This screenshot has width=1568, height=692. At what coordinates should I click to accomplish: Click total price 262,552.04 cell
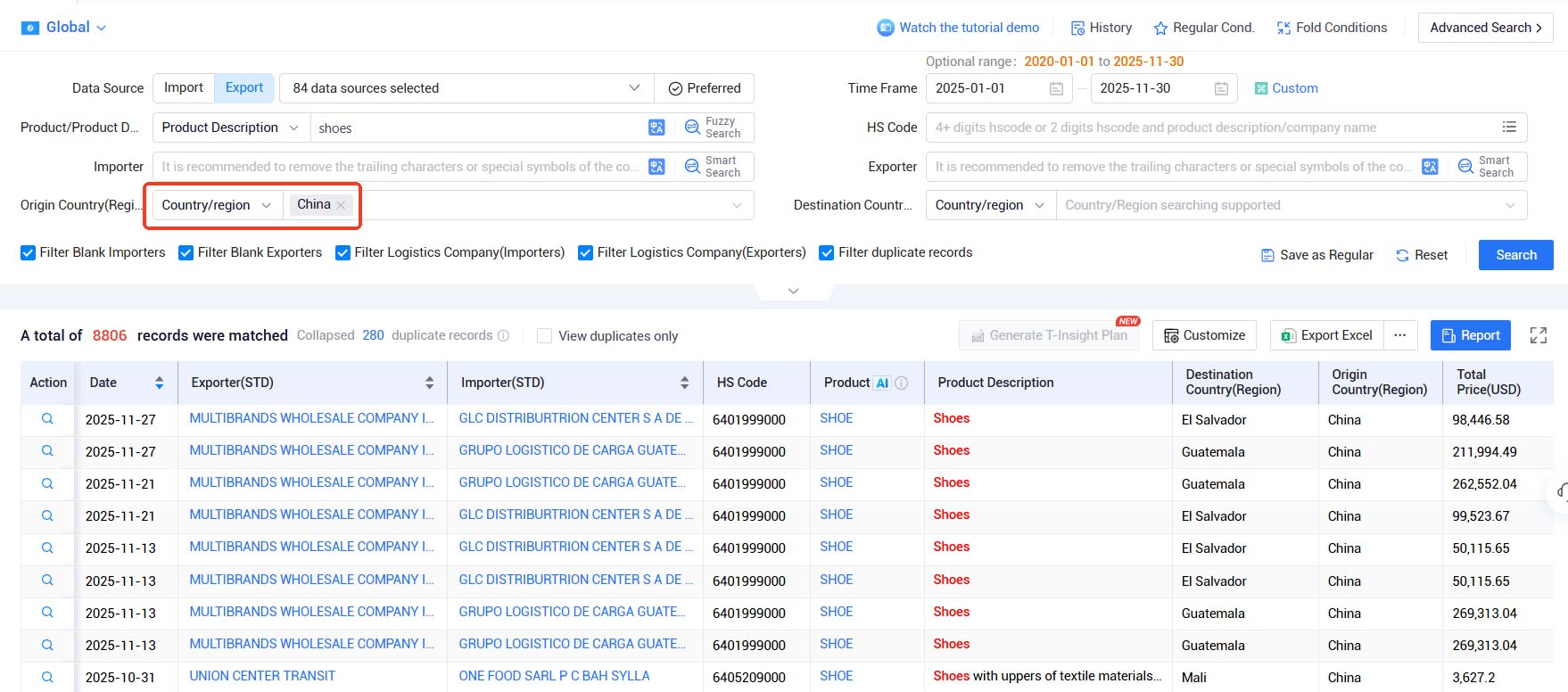pyautogui.click(x=1484, y=484)
